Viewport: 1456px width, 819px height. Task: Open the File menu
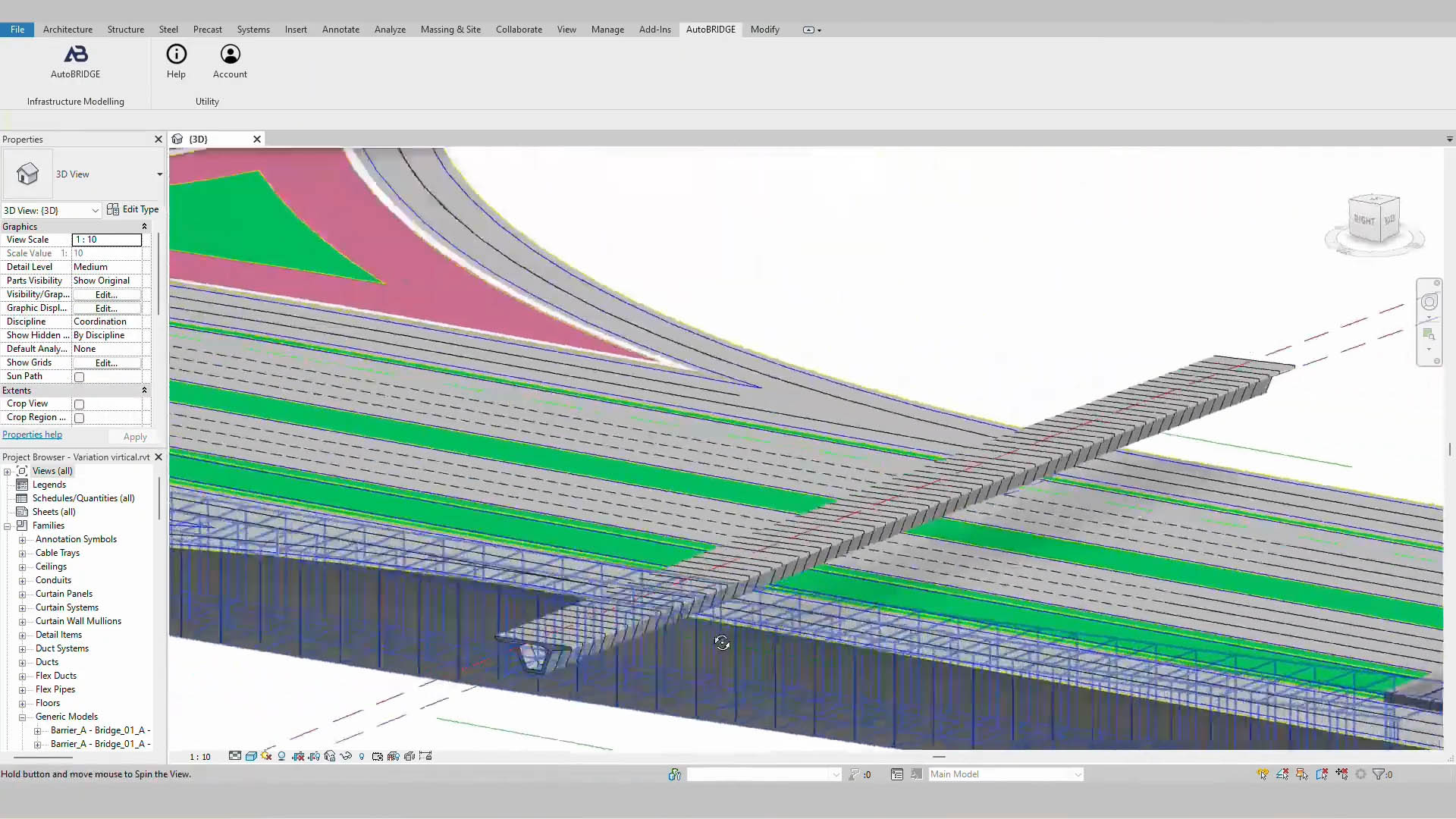click(17, 30)
